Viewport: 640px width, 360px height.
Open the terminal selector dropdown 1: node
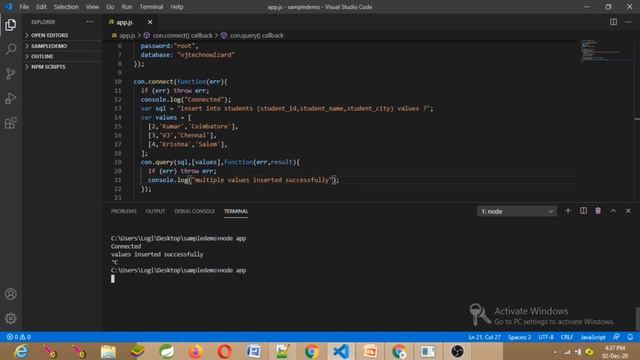517,211
